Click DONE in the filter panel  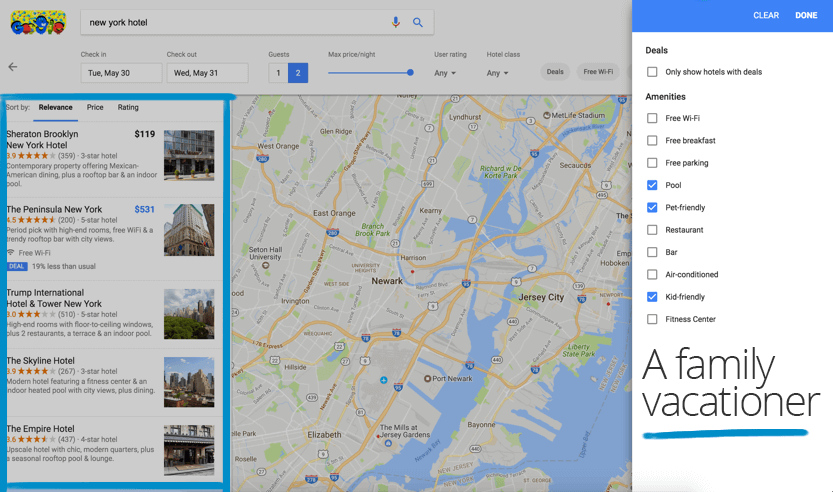click(806, 15)
